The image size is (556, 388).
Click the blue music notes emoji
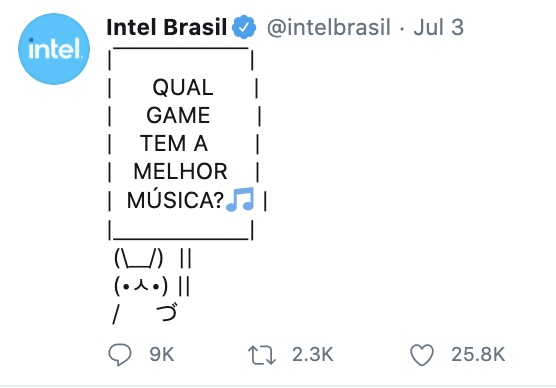pyautogui.click(x=240, y=199)
